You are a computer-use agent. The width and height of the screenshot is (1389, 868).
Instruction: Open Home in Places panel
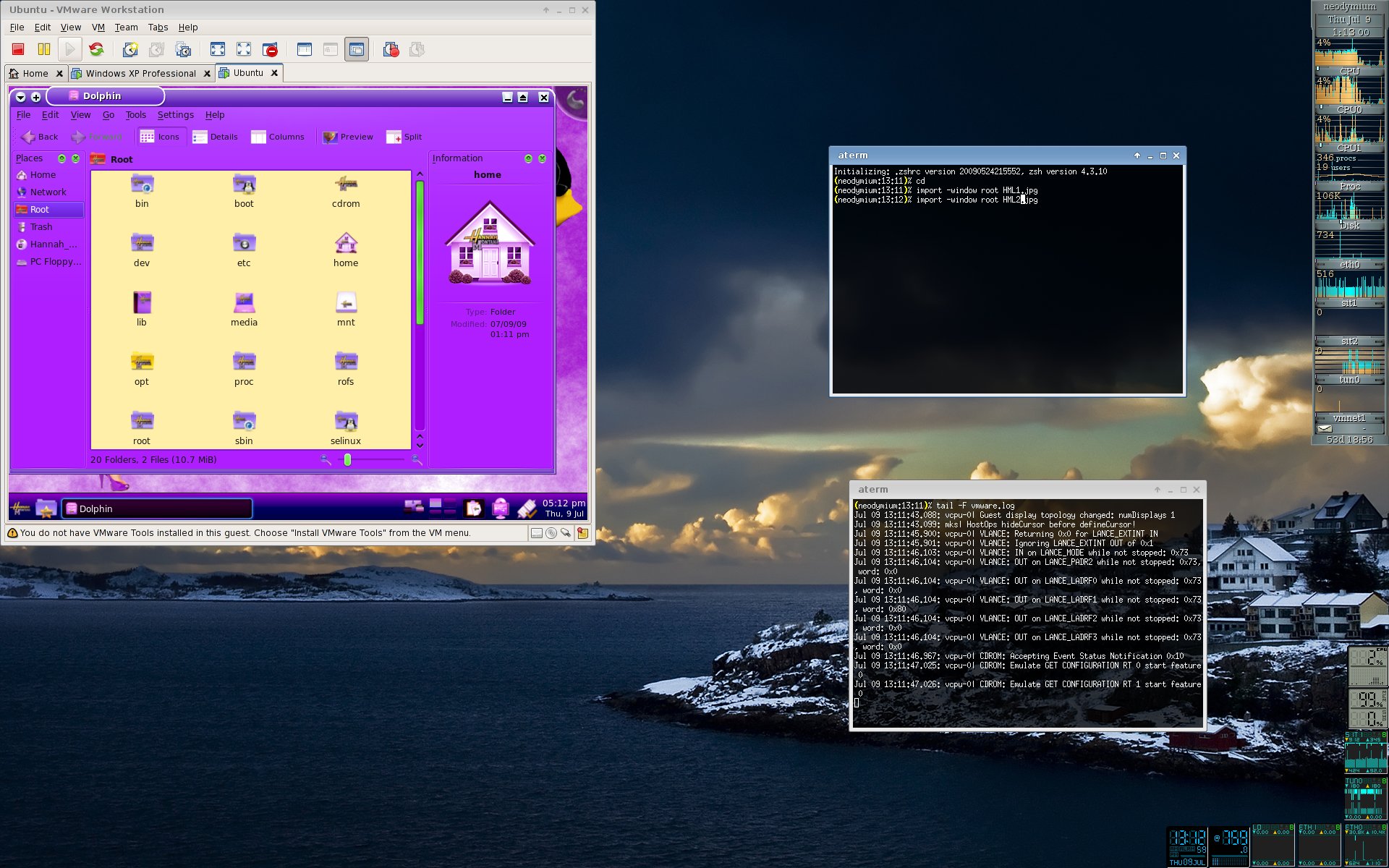pyautogui.click(x=48, y=175)
